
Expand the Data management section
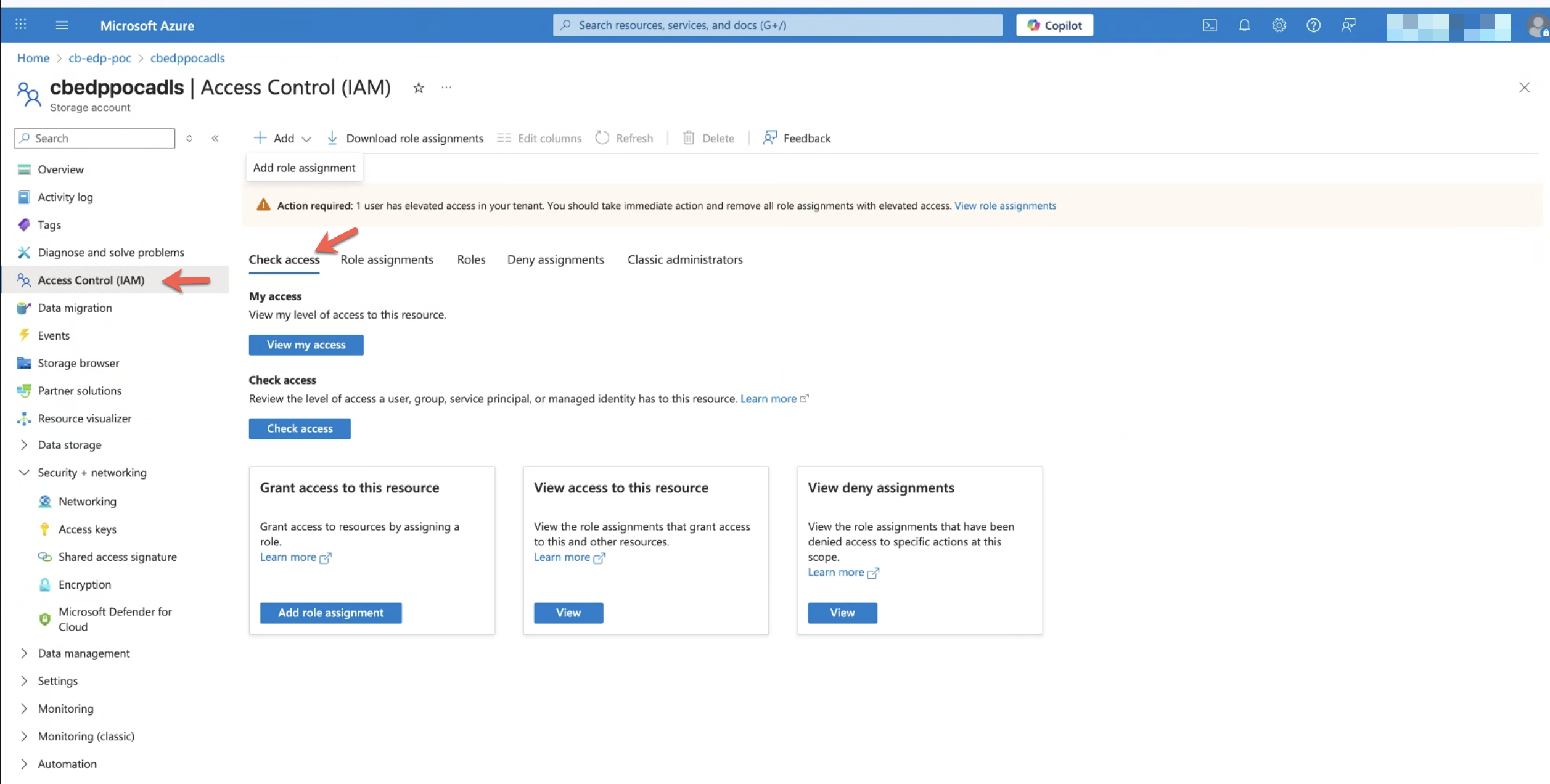point(24,653)
